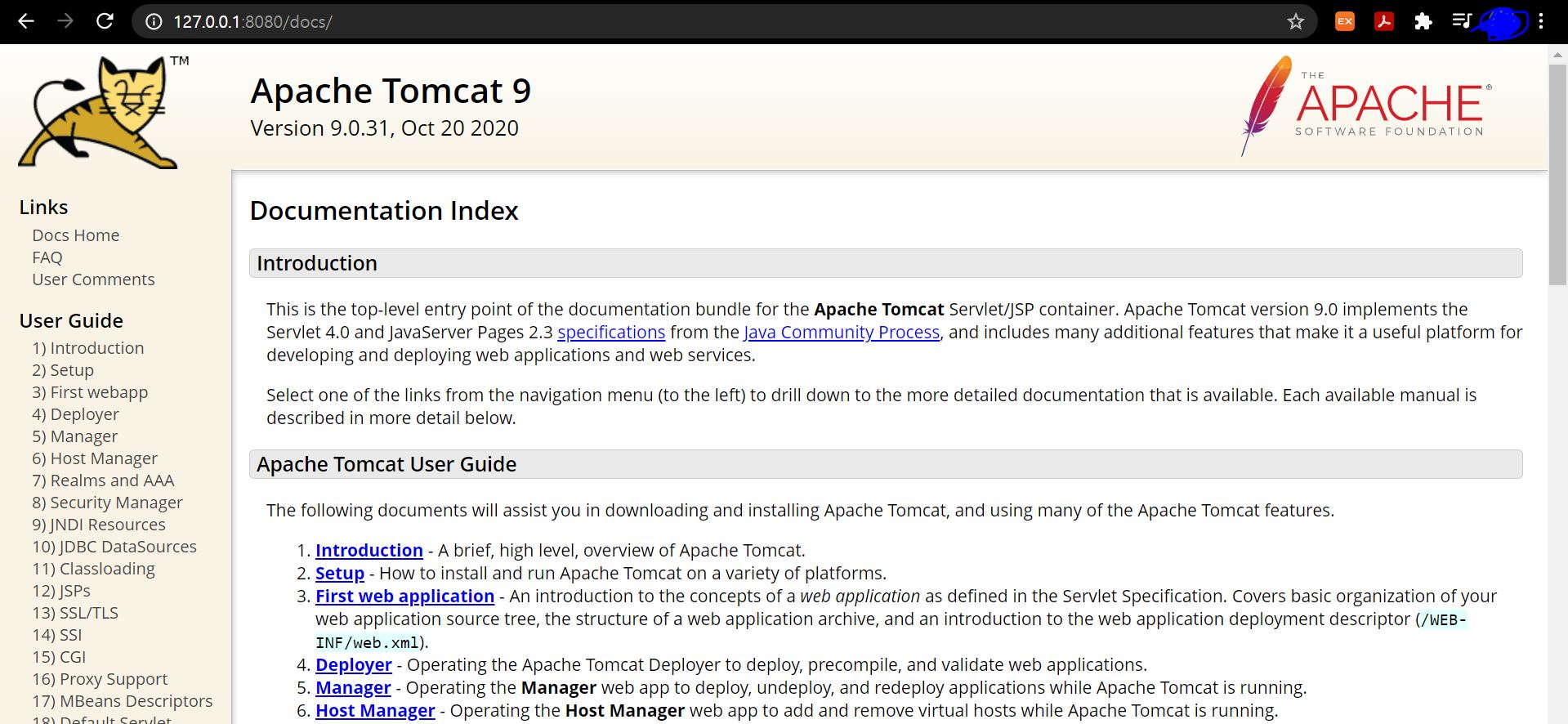Open the orange EX extension
The height and width of the screenshot is (724, 1568).
click(1344, 21)
